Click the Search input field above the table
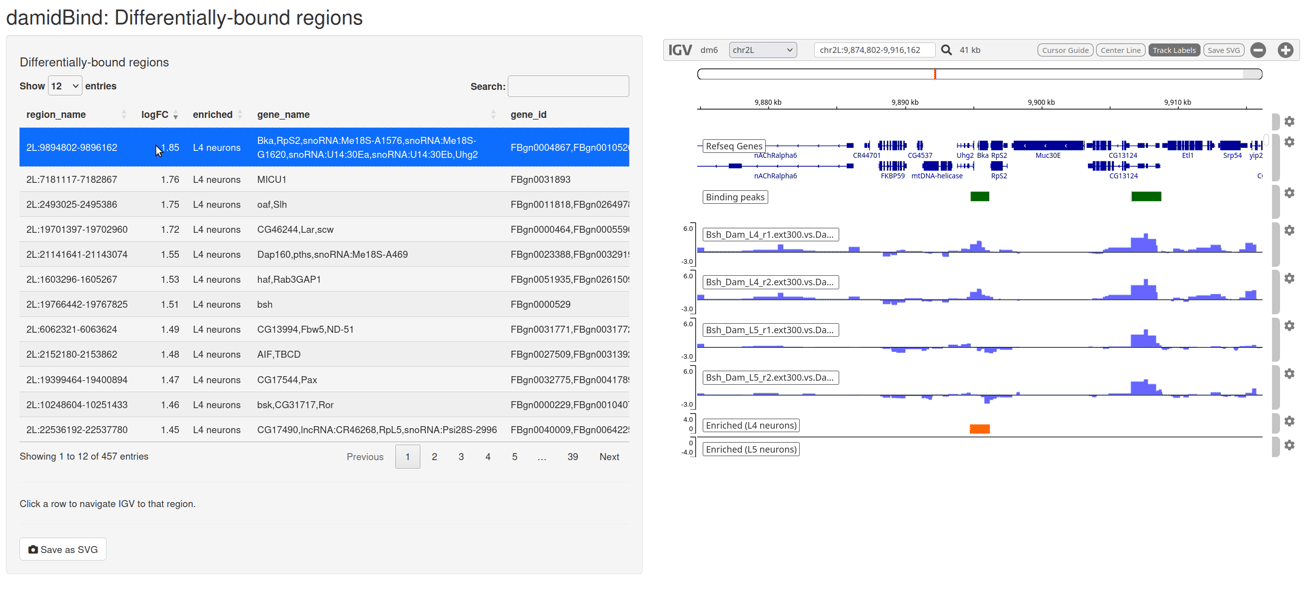The image size is (1307, 591). (568, 86)
